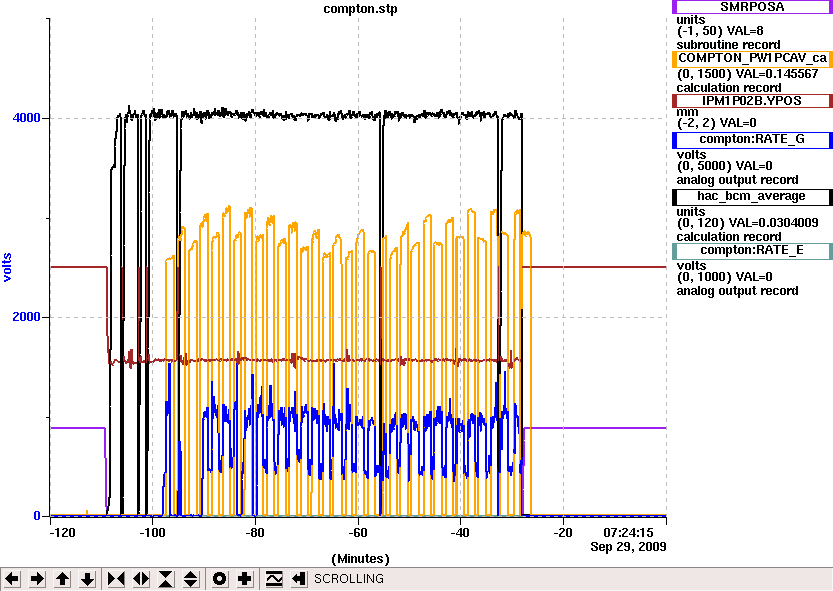Click the 'volts' units label under compton:RATE_E
Screen dimensions: 833x591
[x=691, y=266]
